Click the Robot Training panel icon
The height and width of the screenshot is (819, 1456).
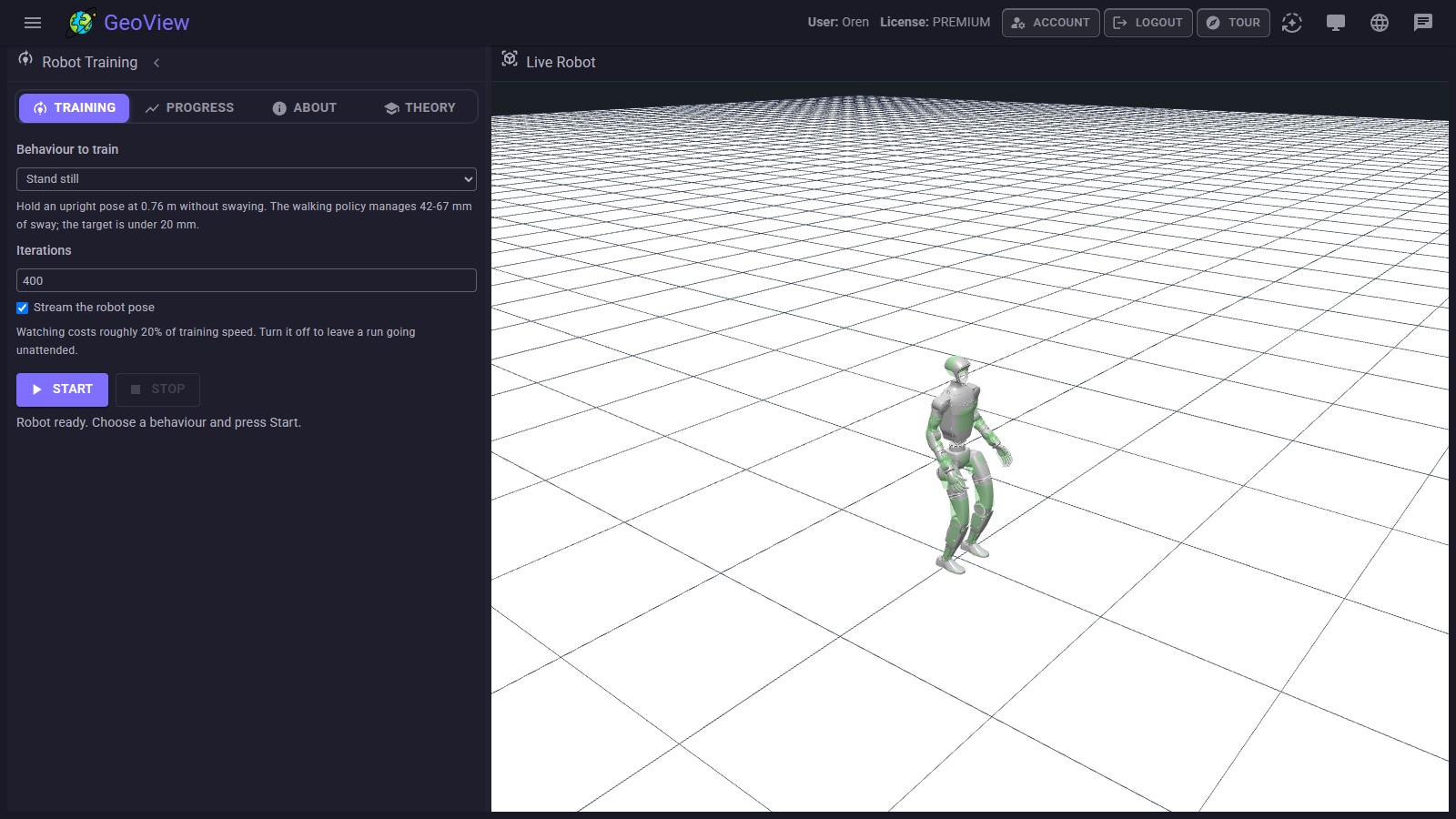click(x=25, y=59)
